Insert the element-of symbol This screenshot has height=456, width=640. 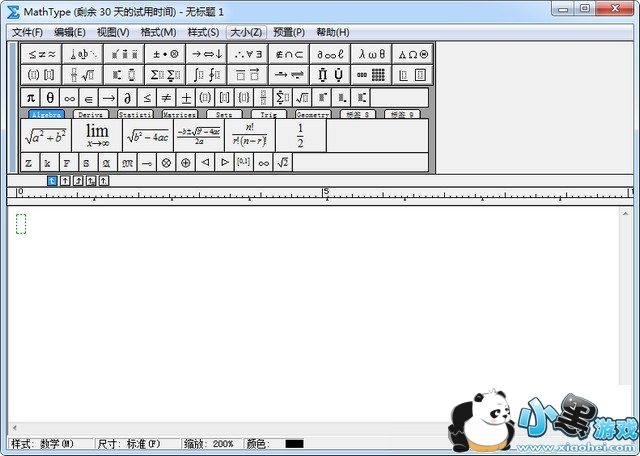(89, 98)
